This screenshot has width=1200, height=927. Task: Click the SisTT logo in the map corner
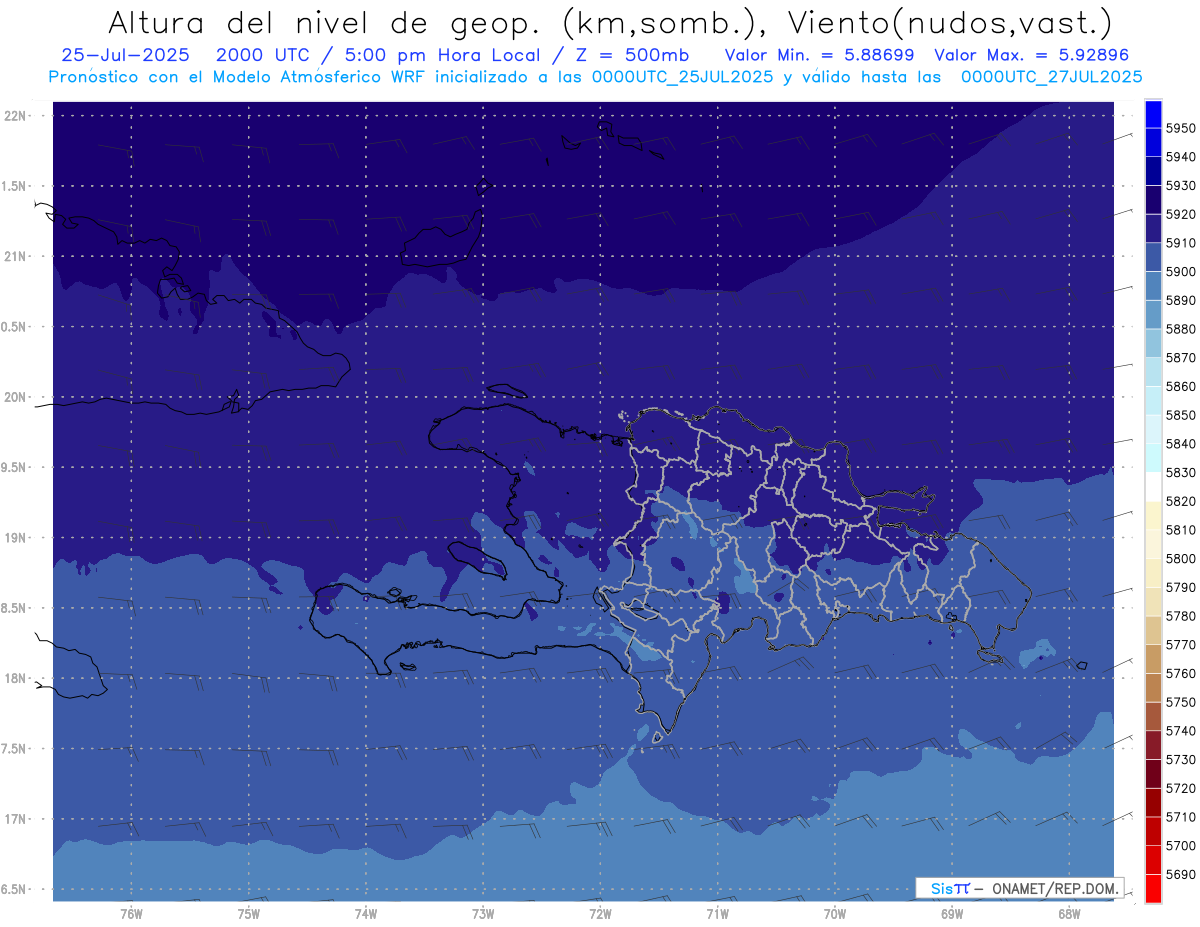coord(950,888)
